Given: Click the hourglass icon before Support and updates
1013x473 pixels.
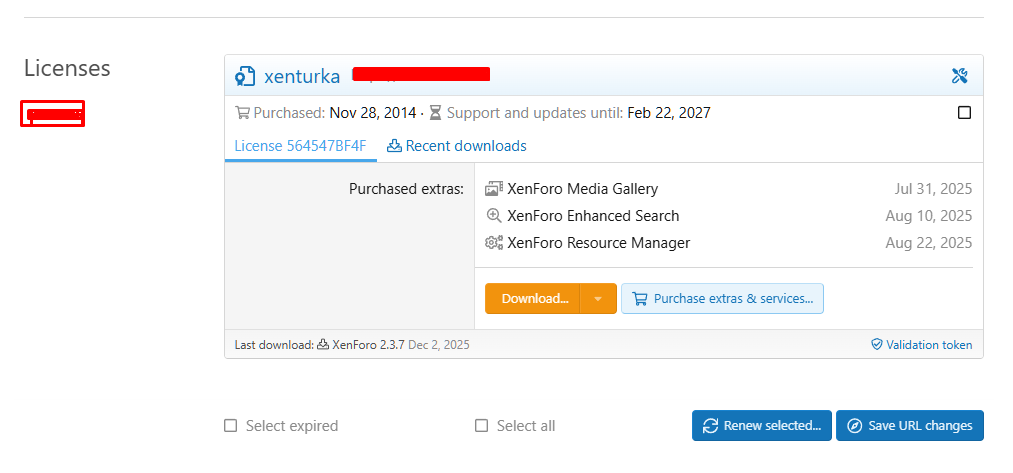Looking at the screenshot, I should click(435, 113).
